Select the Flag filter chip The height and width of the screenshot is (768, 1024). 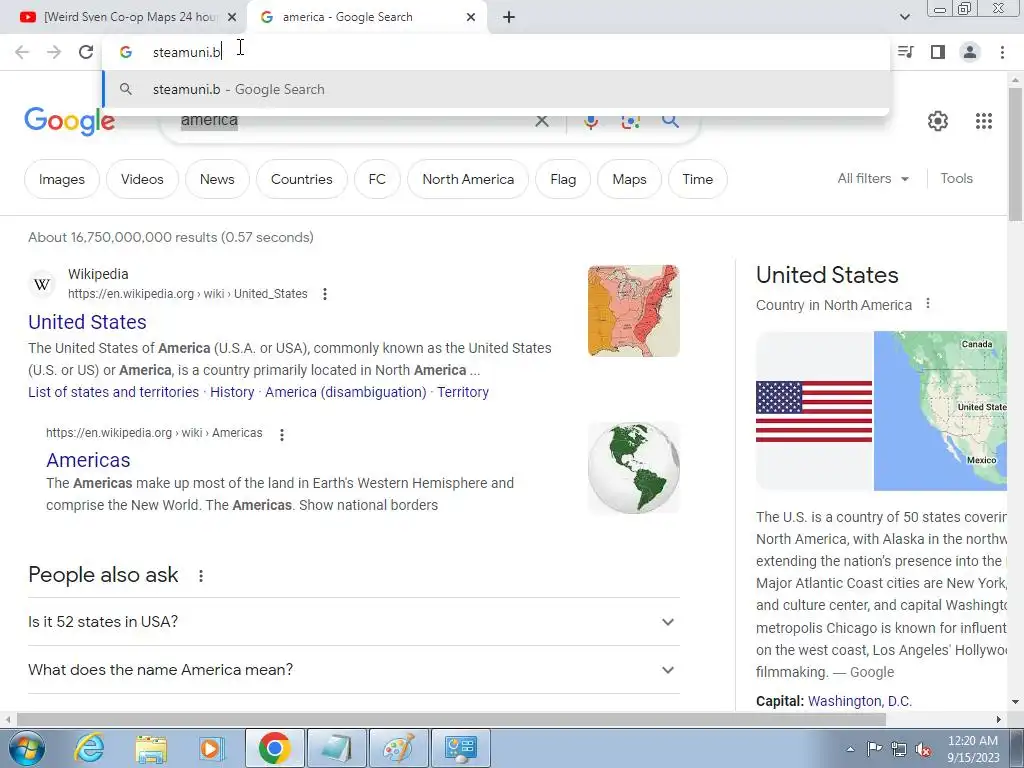pos(563,179)
